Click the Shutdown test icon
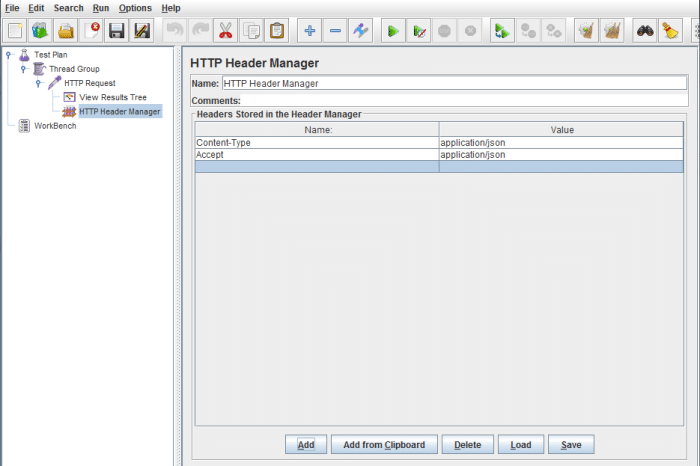The image size is (700, 466). 470,31
